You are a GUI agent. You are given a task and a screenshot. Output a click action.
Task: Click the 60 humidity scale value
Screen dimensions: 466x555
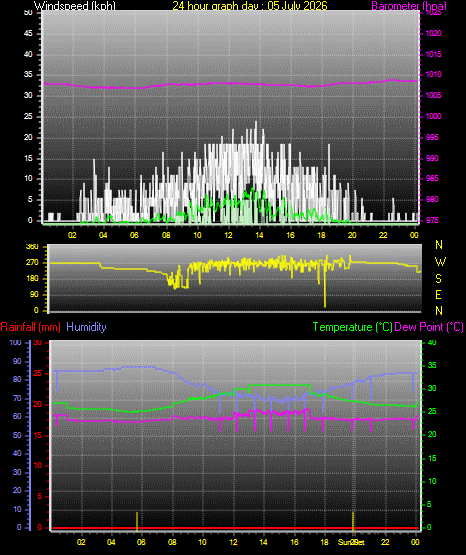17,416
